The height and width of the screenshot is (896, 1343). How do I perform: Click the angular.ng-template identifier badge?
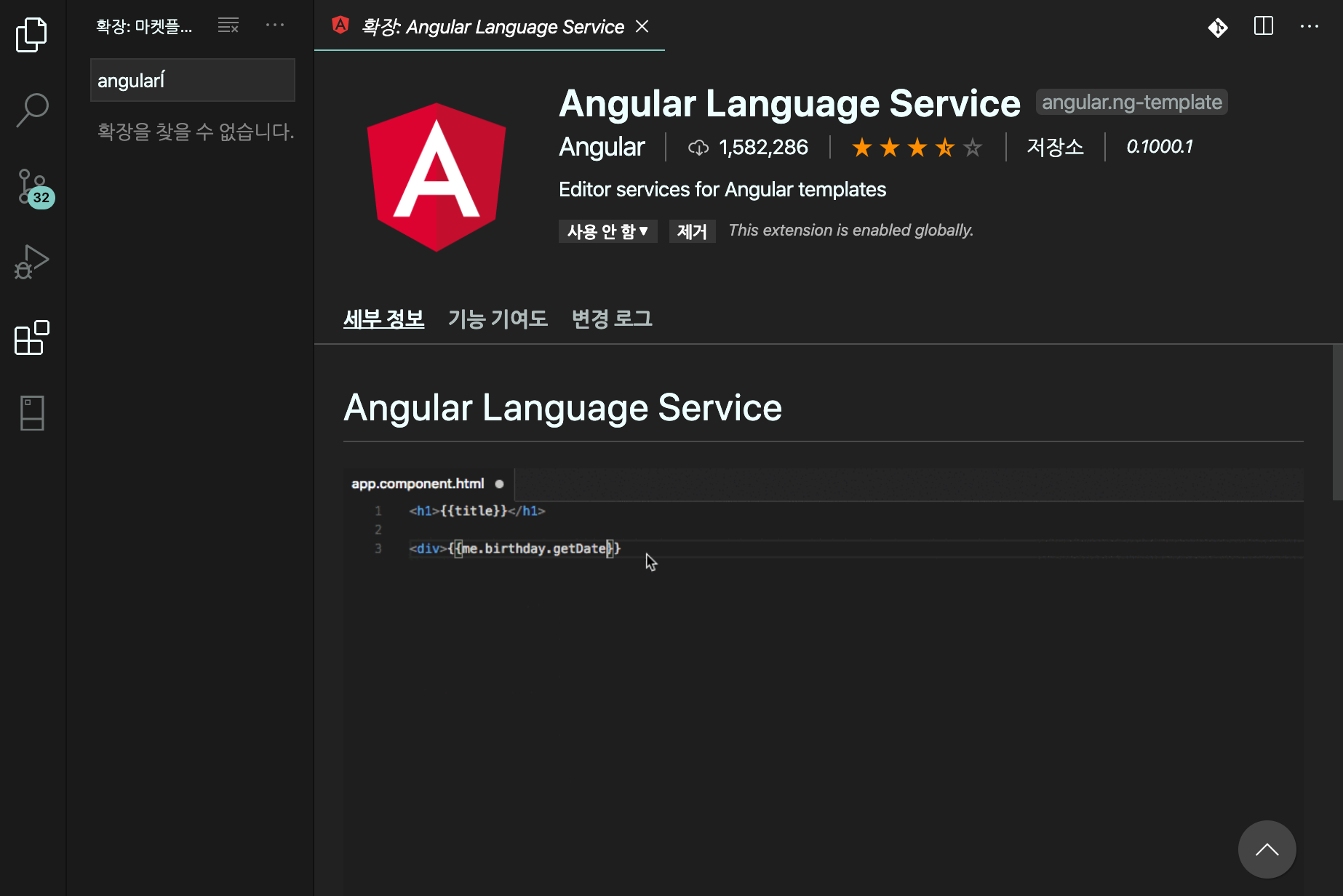[x=1131, y=103]
